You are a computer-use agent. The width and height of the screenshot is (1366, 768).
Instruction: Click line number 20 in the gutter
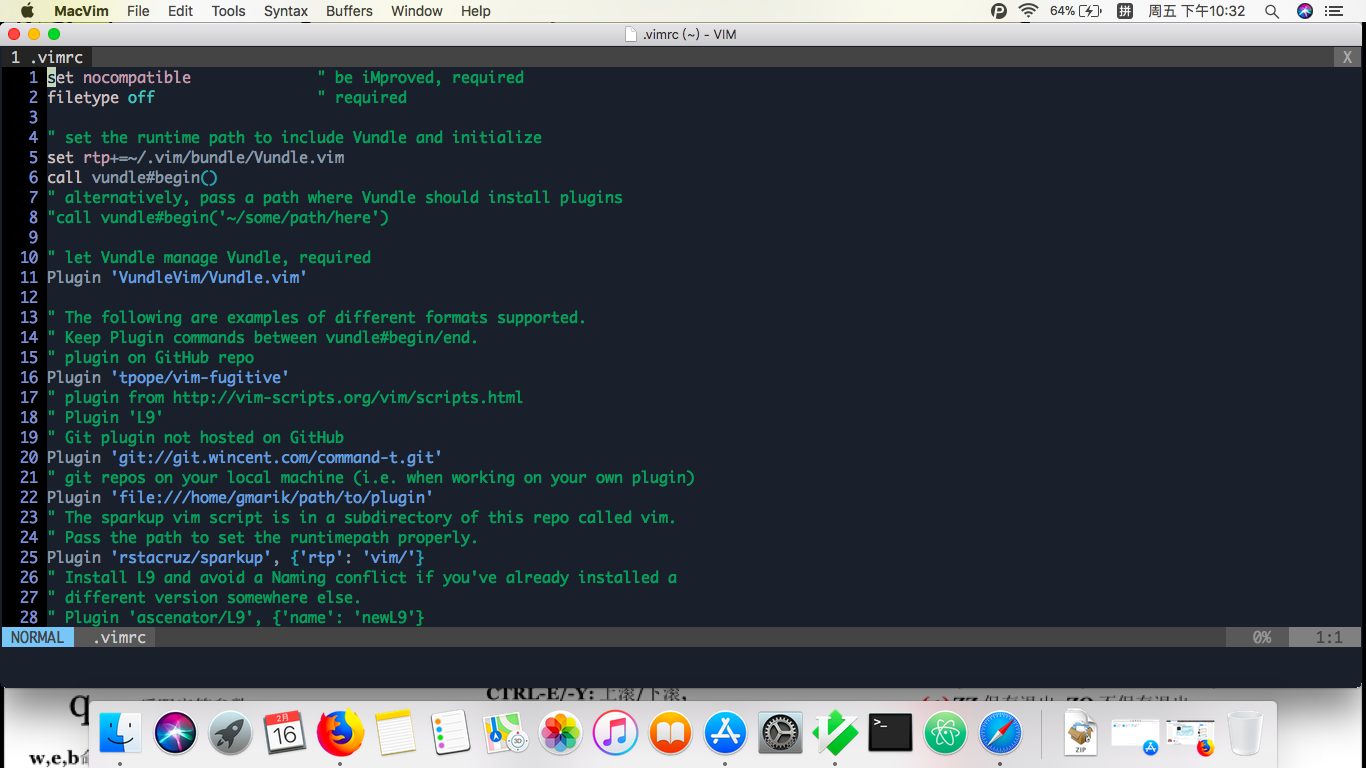(x=28, y=457)
